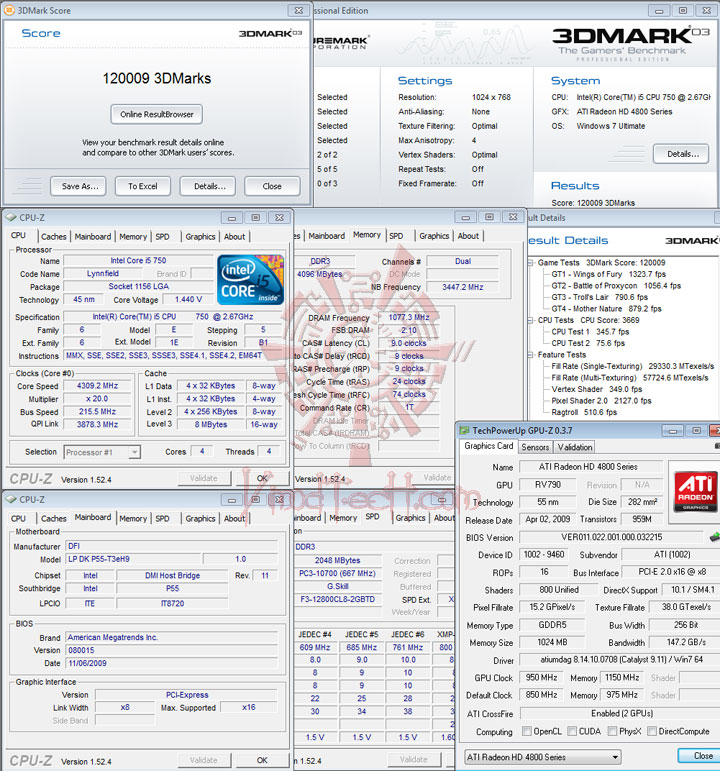This screenshot has width=720, height=771.
Task: Select Graphics Card tab in GPU-Z
Action: coord(488,446)
